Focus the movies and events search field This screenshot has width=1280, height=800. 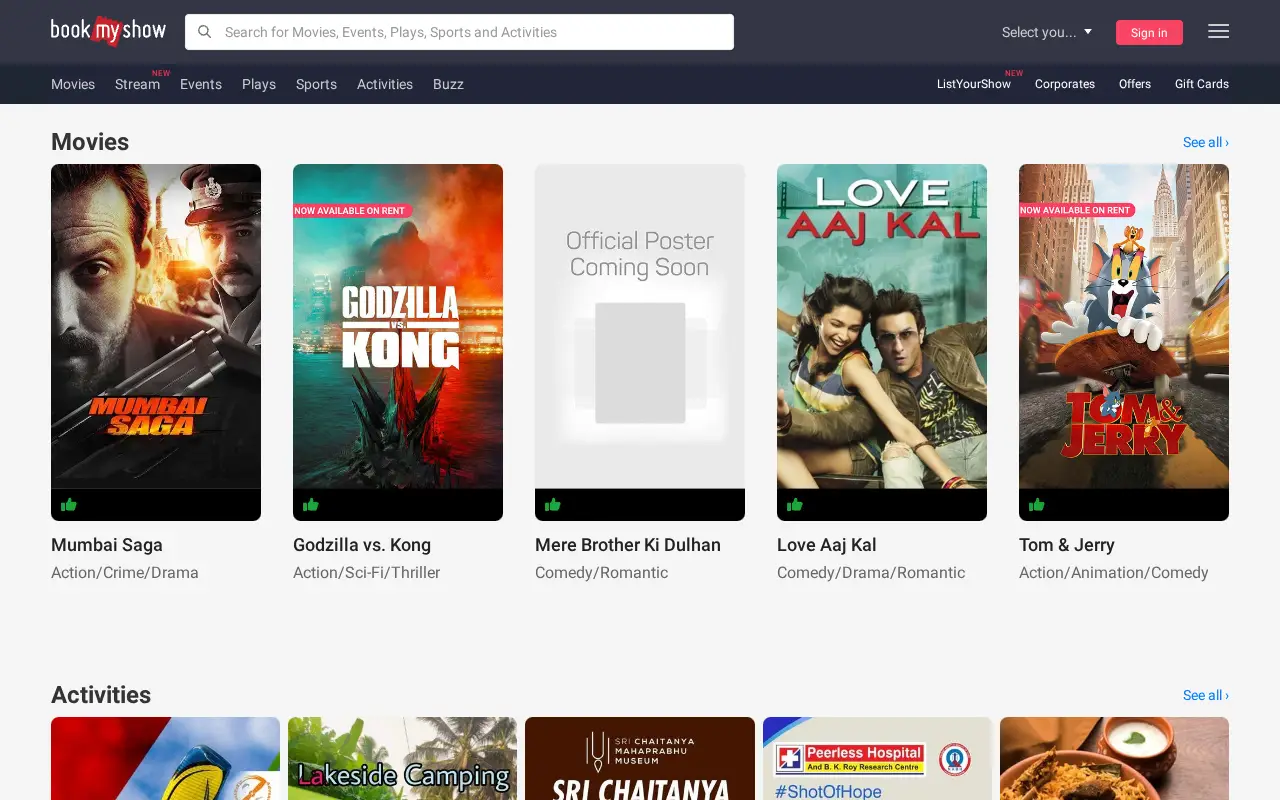pyautogui.click(x=459, y=32)
